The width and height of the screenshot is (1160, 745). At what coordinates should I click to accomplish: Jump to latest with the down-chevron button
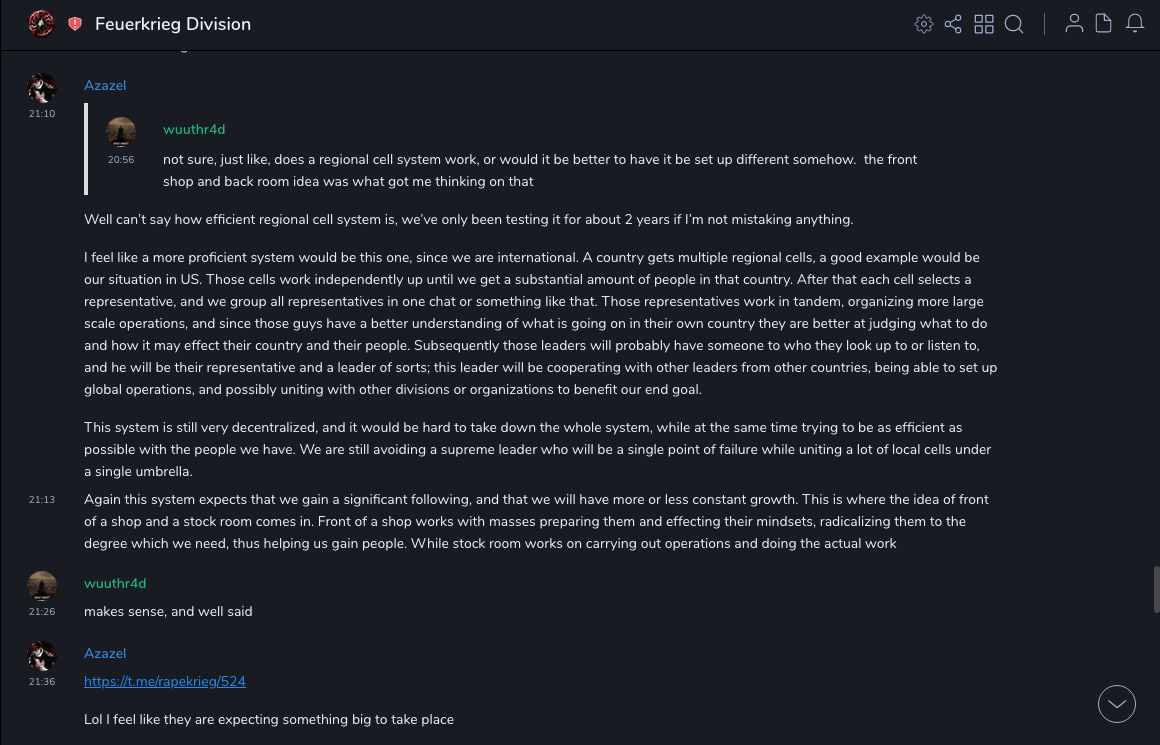tap(1117, 704)
